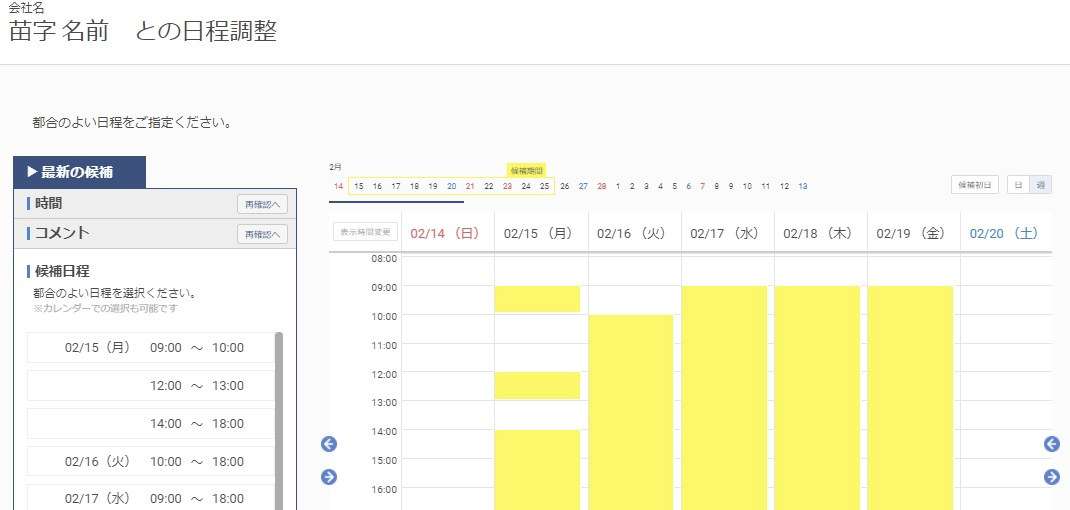
Task: Click the upper-right blue back arrow icon
Action: pos(1052,444)
